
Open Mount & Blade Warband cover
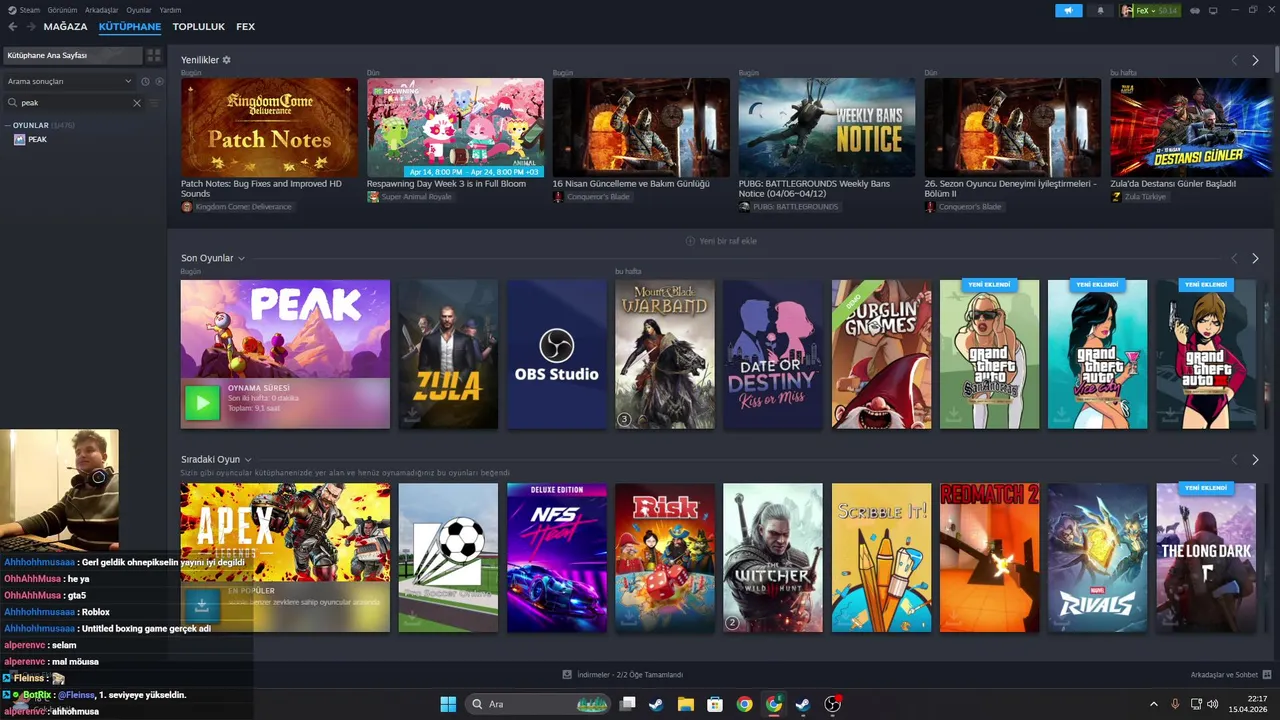pyautogui.click(x=665, y=355)
